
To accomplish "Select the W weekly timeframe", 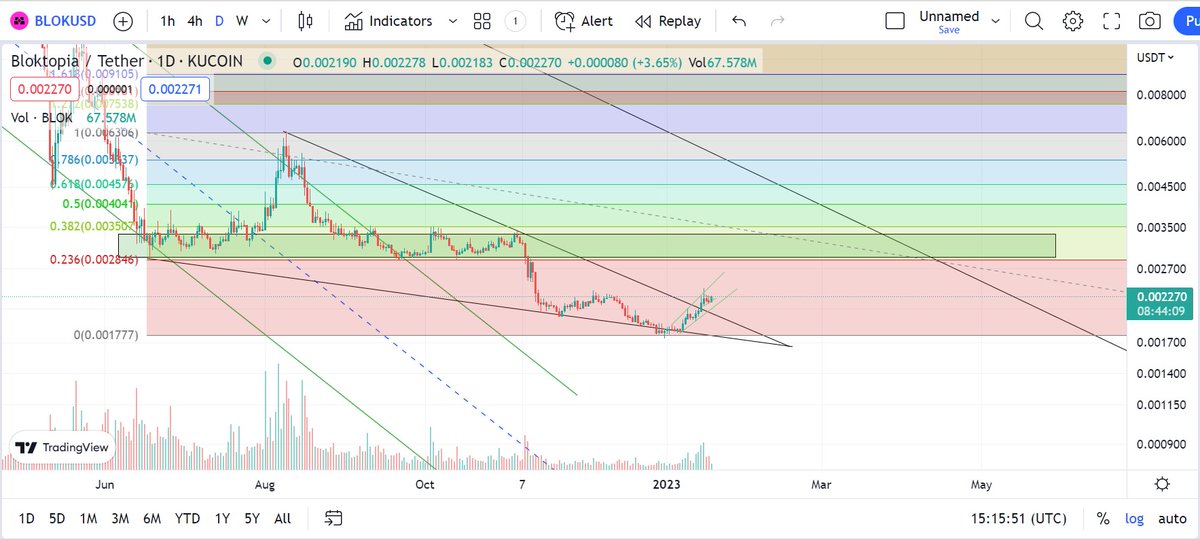I will click(x=242, y=21).
